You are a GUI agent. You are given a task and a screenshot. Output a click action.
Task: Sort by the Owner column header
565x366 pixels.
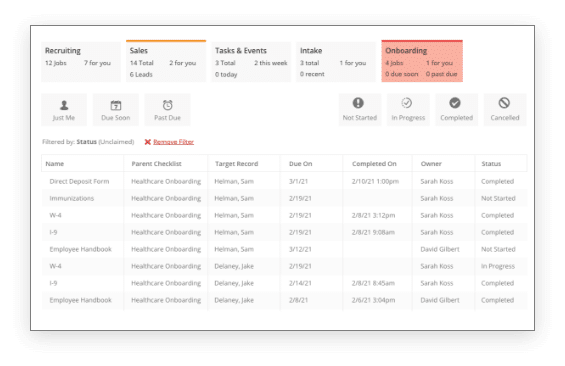[x=431, y=164]
